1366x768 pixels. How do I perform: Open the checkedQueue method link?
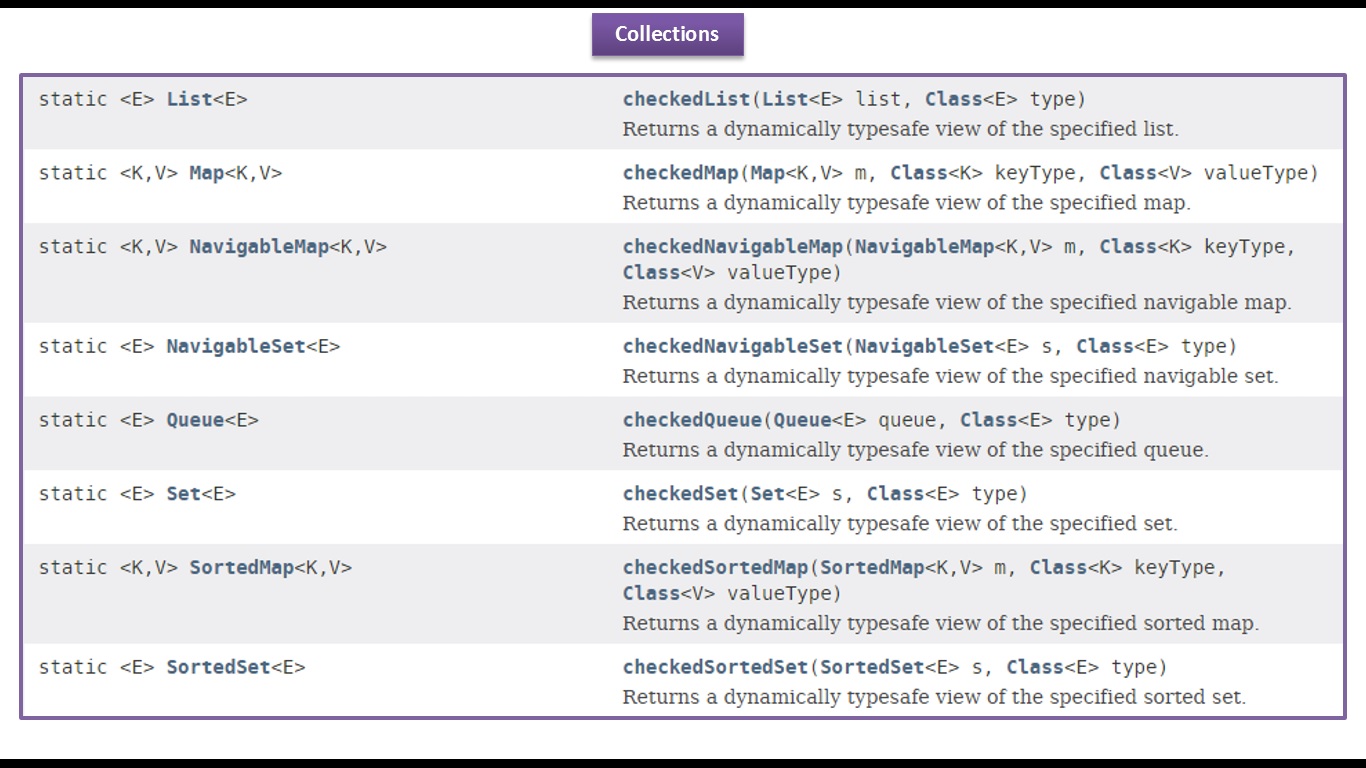tap(691, 420)
